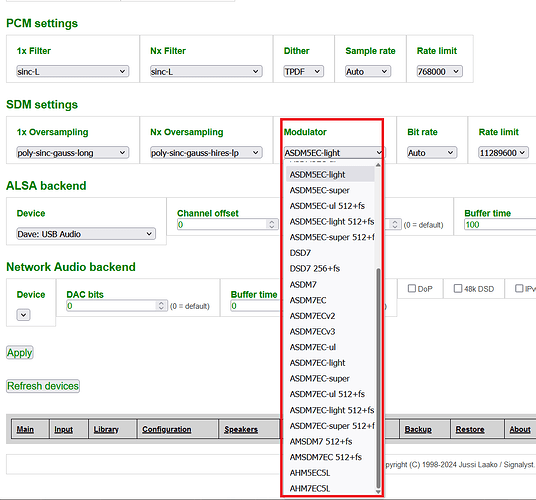
Task: Click the Channel offset stepper arrows
Action: (272, 224)
